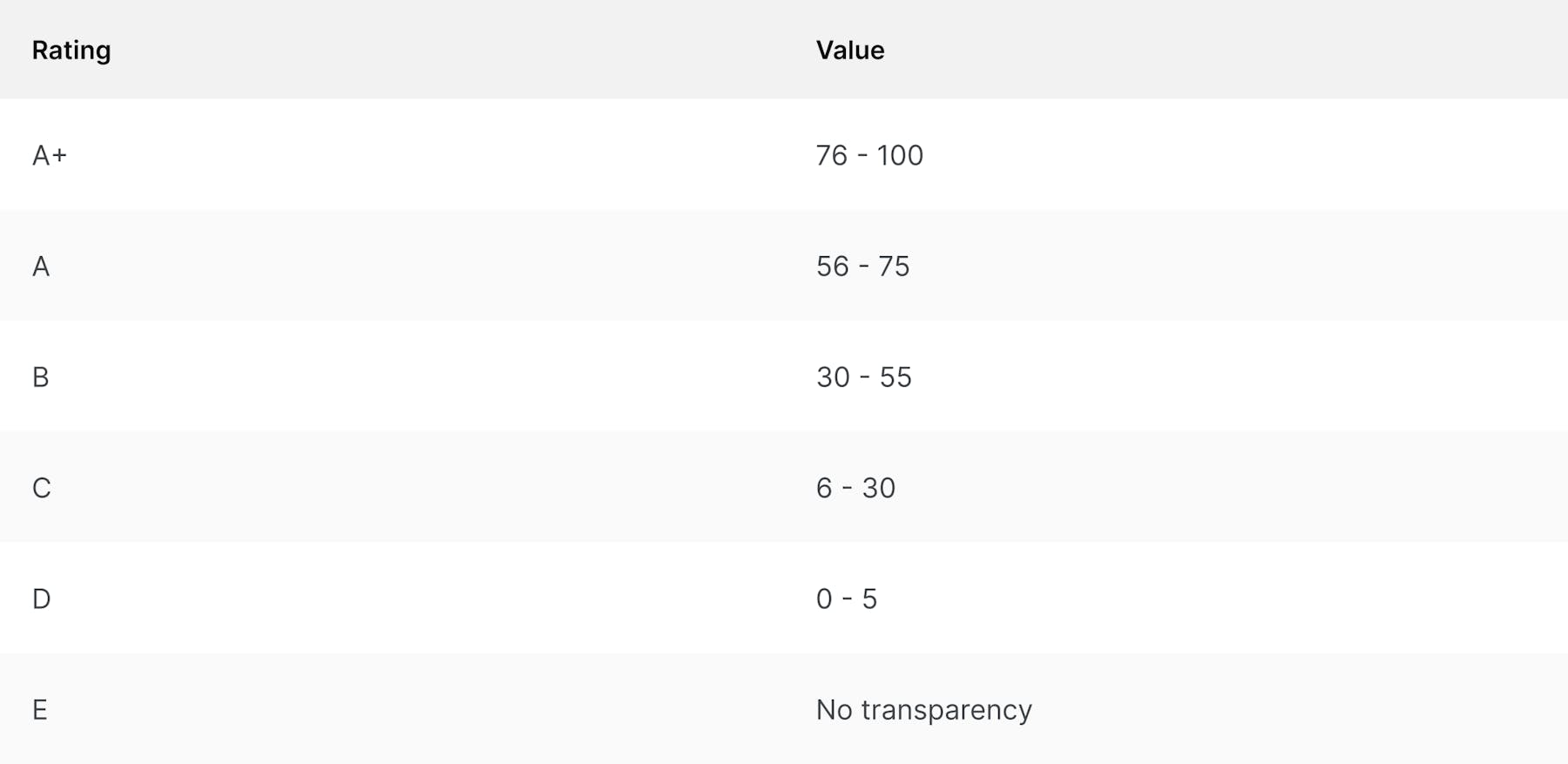Click the E rating cell

40,709
